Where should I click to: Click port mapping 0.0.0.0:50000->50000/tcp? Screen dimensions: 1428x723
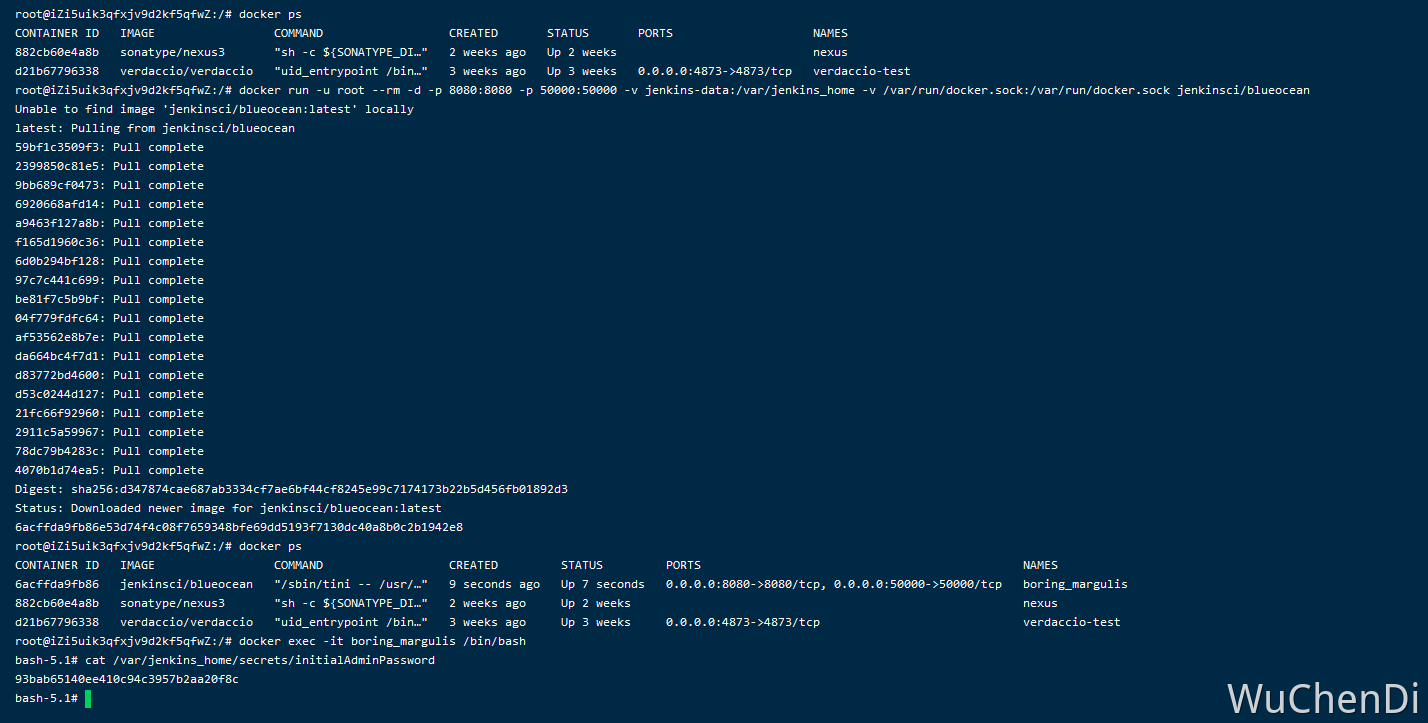point(918,584)
